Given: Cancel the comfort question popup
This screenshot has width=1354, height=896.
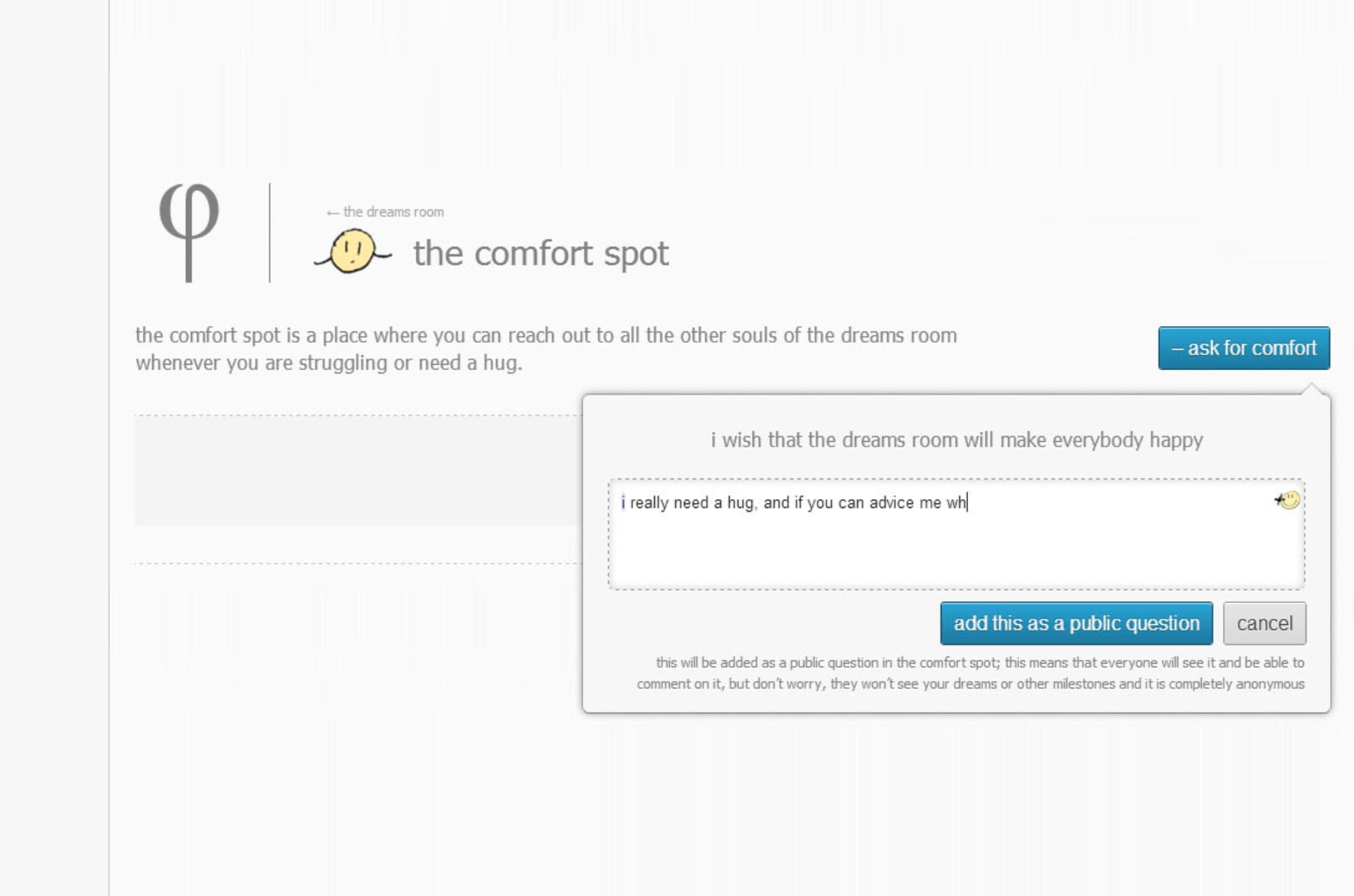Looking at the screenshot, I should point(1264,623).
